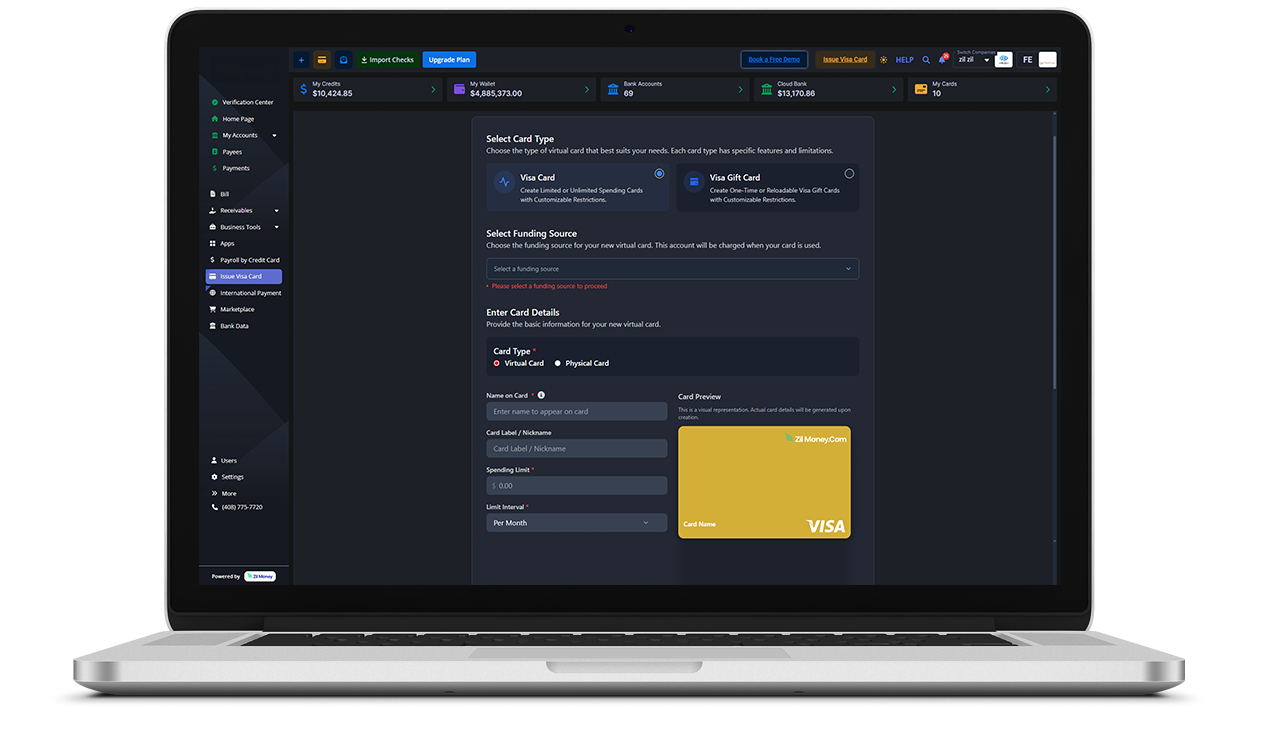1280x733 pixels.
Task: Open the notifications bell
Action: (940, 59)
